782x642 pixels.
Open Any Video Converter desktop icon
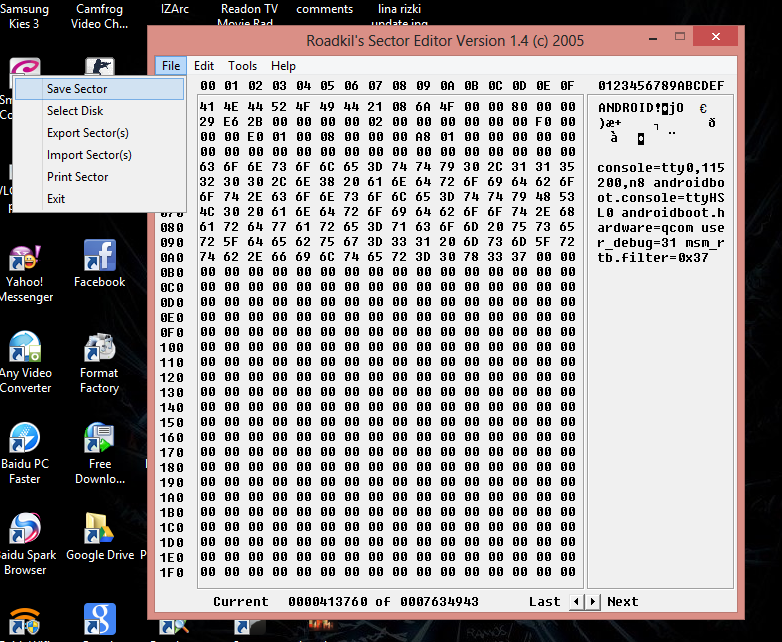pos(25,363)
